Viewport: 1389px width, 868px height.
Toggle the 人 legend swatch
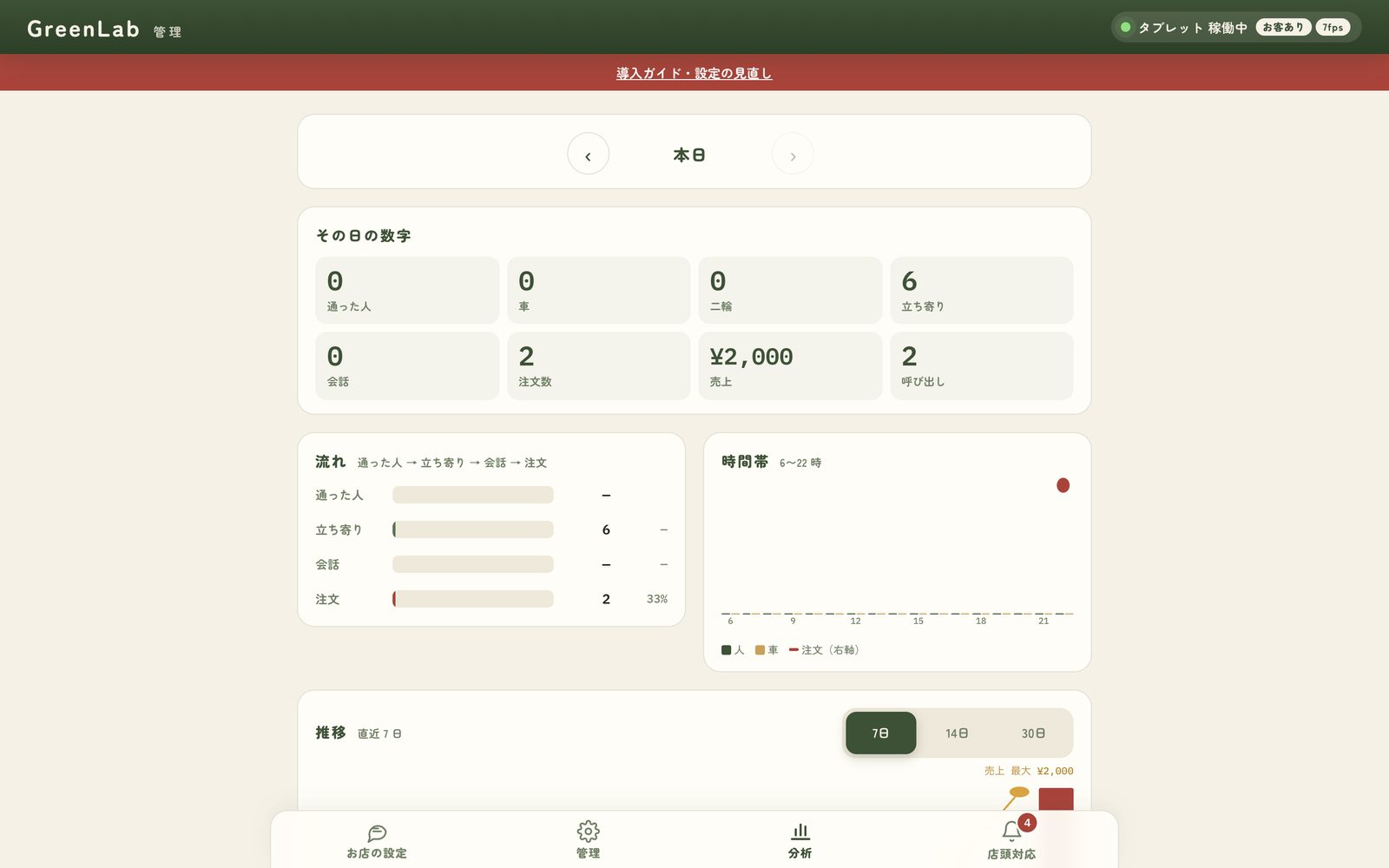(x=727, y=649)
